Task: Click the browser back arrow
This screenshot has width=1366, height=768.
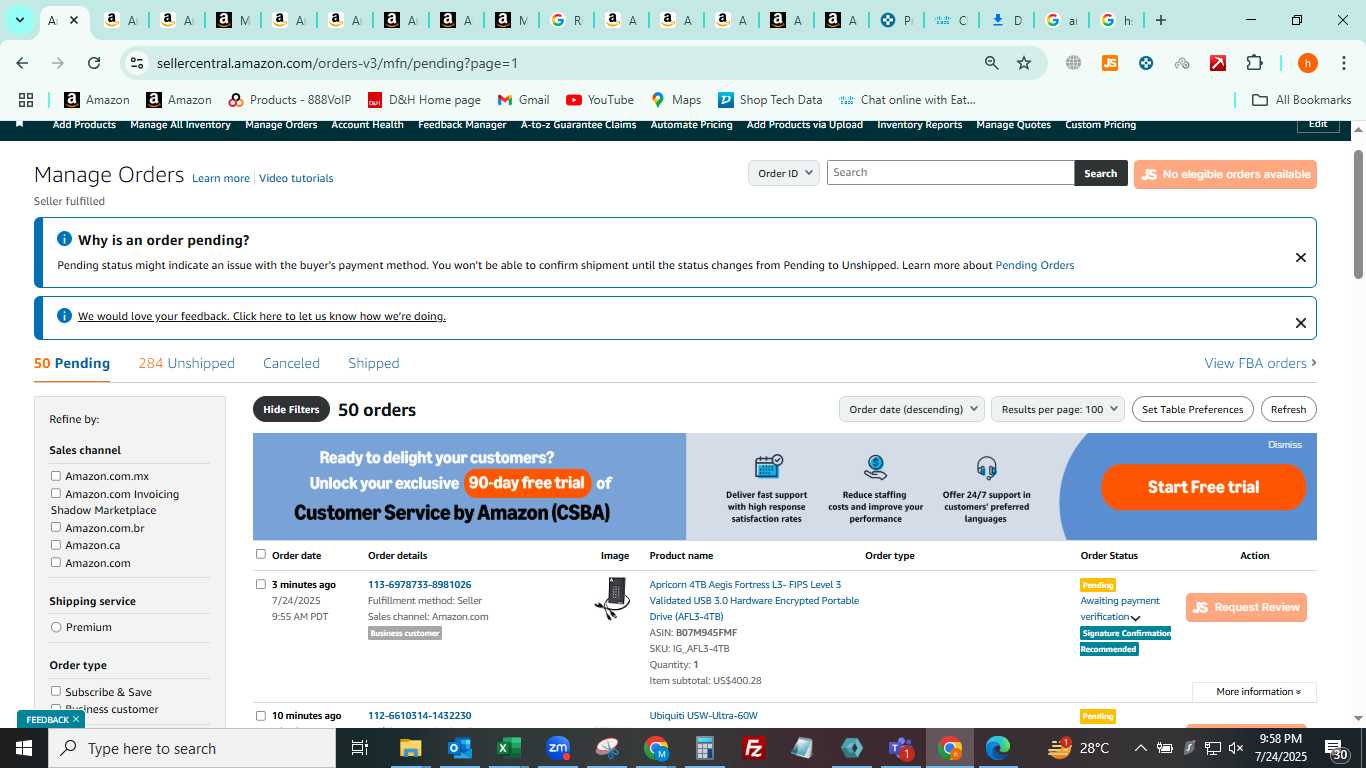Action: coord(22,63)
